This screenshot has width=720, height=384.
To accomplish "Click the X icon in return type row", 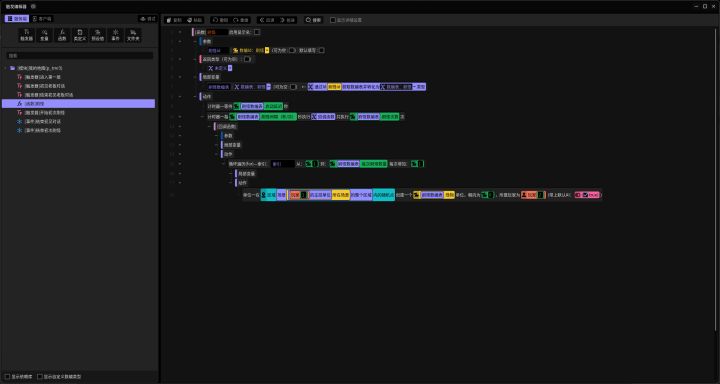I will [211, 68].
